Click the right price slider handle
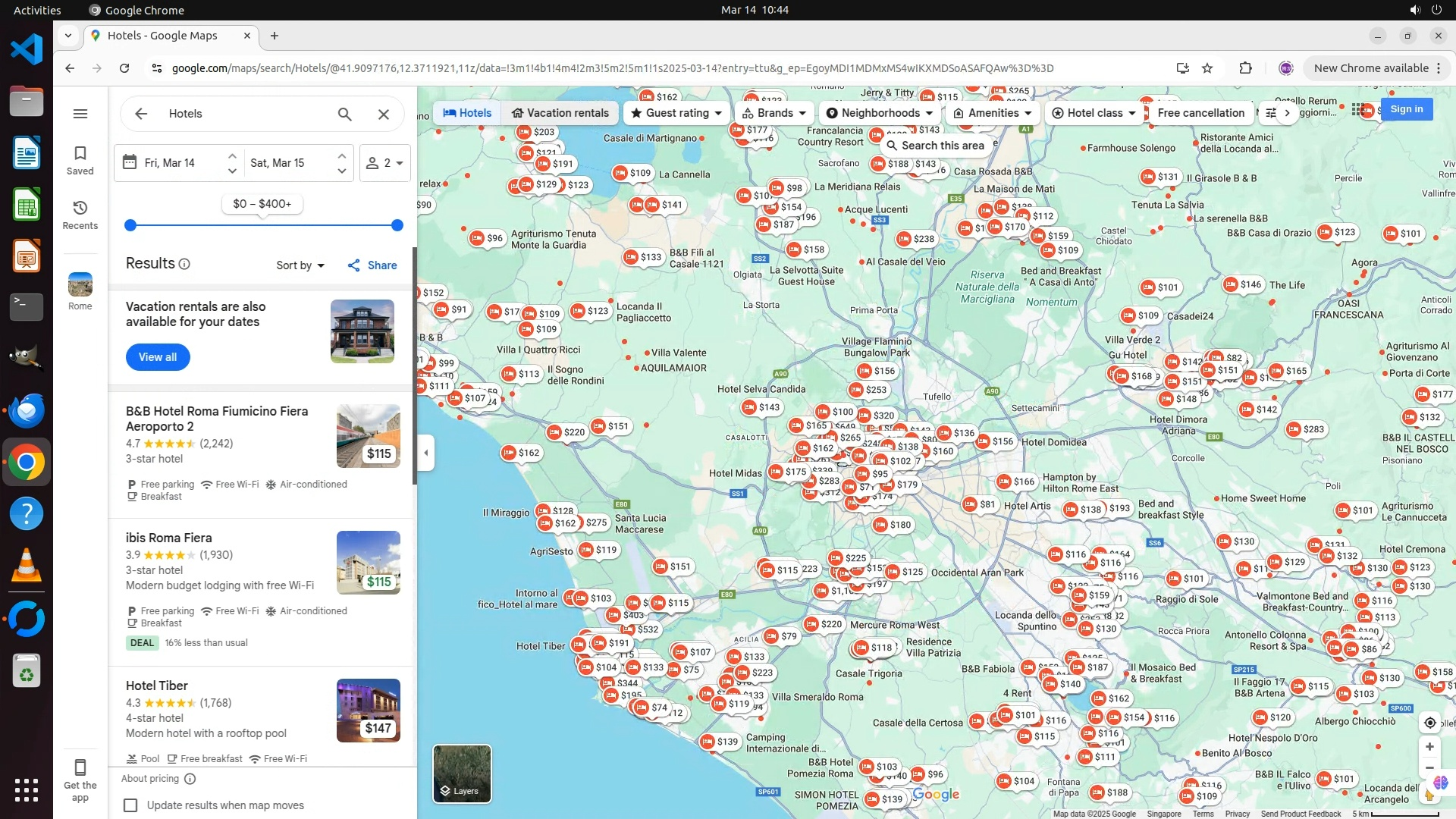 pyautogui.click(x=397, y=225)
